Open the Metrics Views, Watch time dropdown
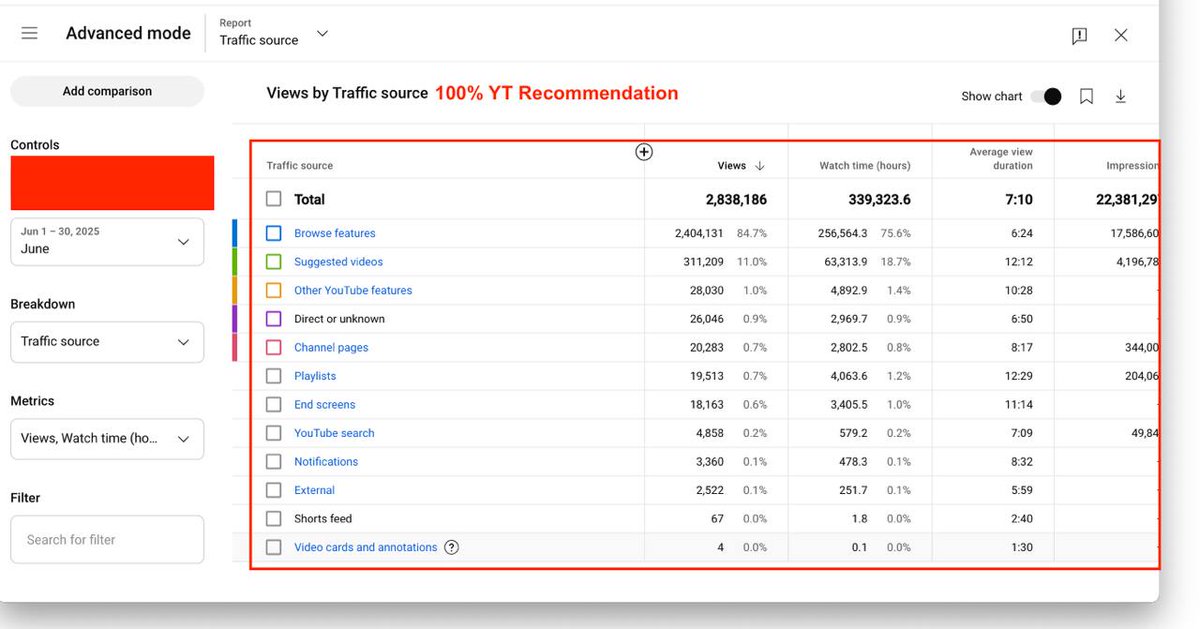 pos(107,438)
